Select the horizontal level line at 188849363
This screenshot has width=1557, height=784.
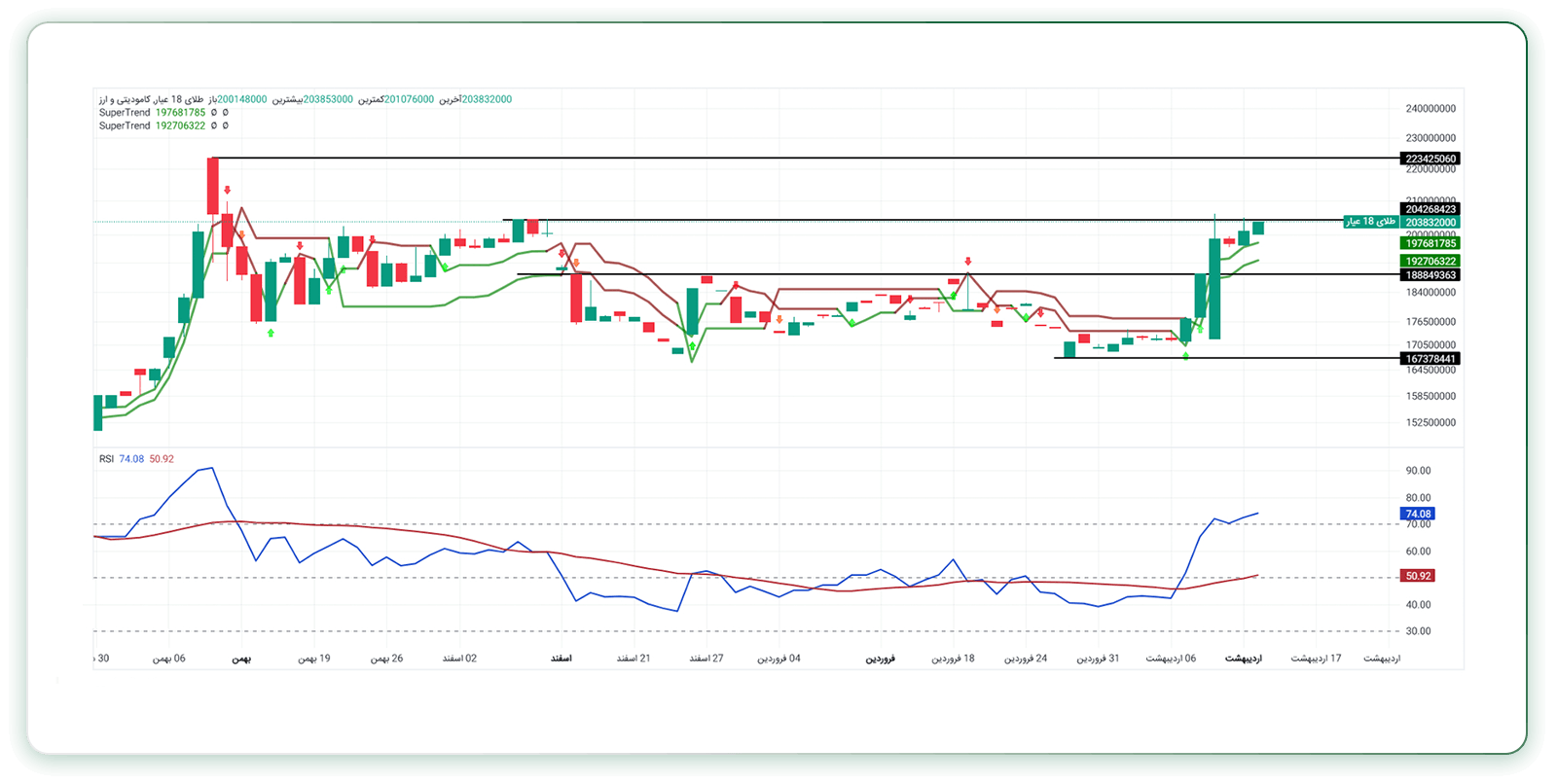(960, 274)
